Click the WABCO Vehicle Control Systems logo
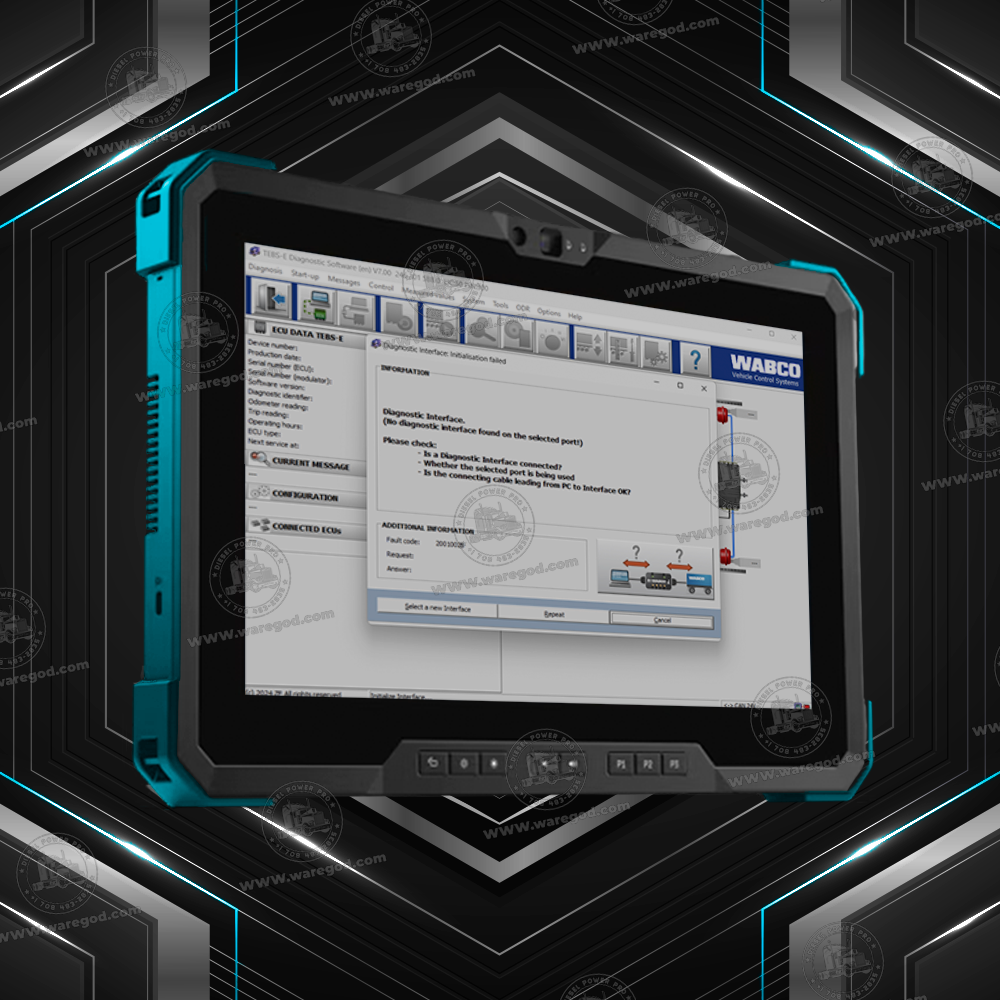1000x1000 pixels. (764, 368)
